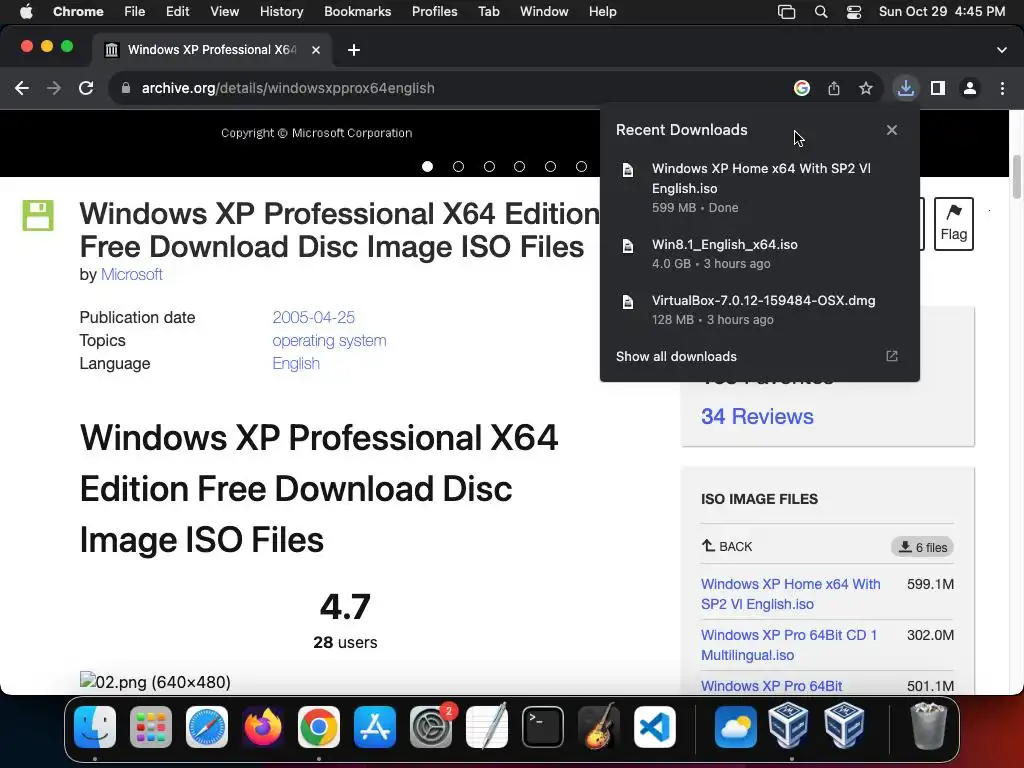Open the Bookmarks menu
1024x768 pixels.
coord(357,12)
